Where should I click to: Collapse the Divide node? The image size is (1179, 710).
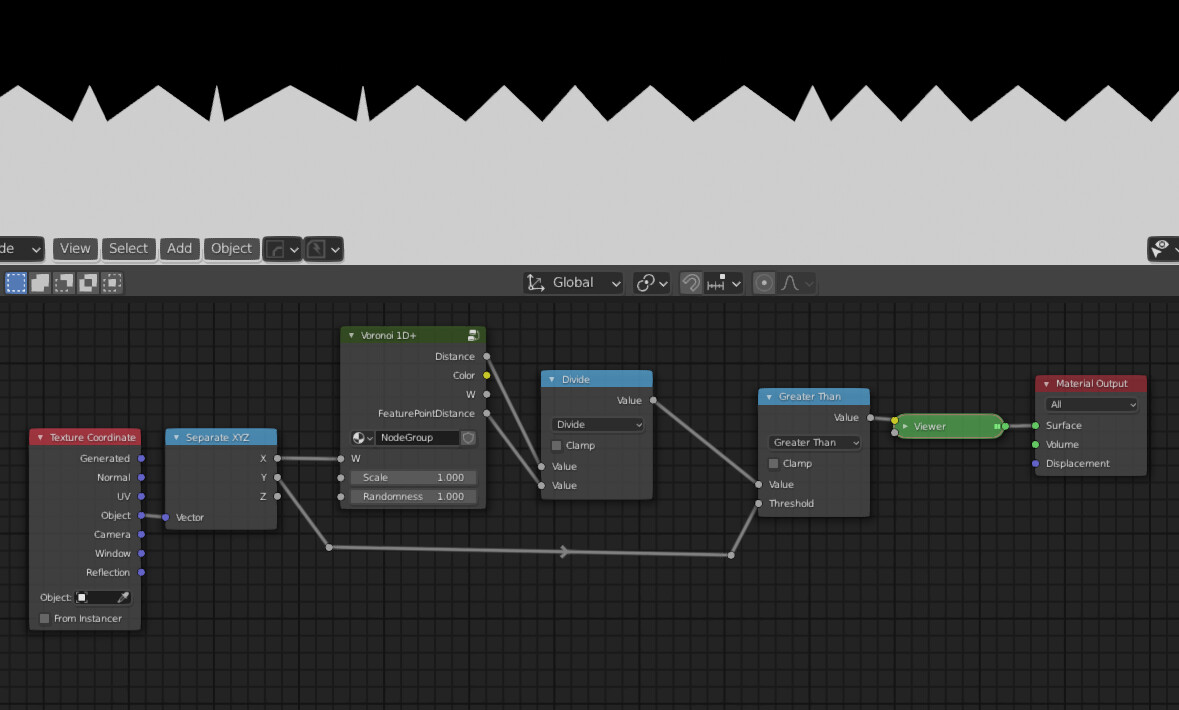552,379
